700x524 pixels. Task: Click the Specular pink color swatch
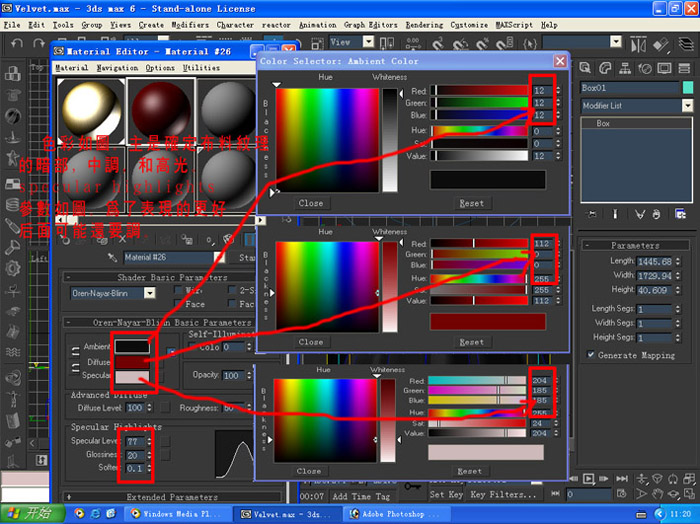tap(132, 376)
